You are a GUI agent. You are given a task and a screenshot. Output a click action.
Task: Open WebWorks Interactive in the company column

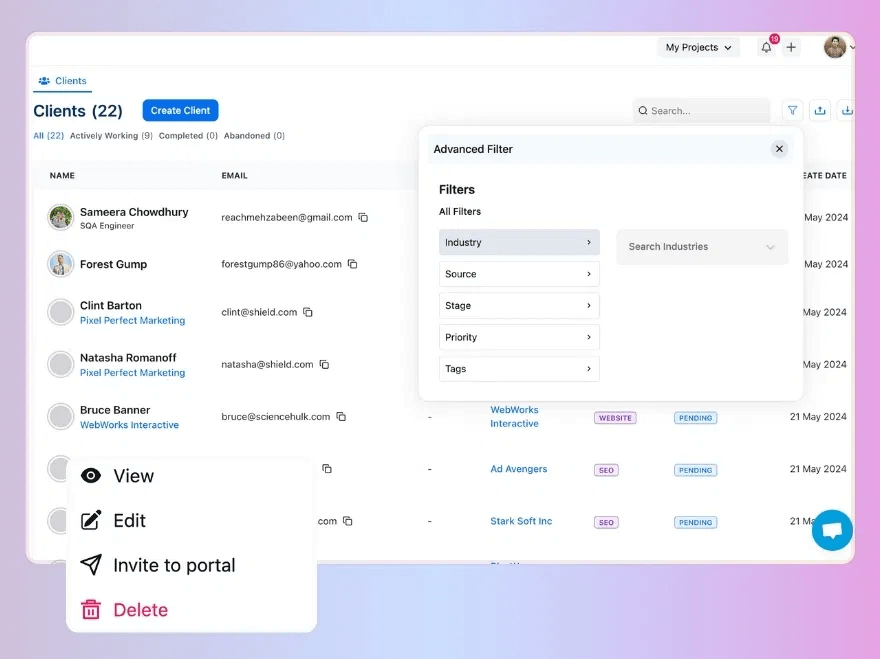[514, 417]
